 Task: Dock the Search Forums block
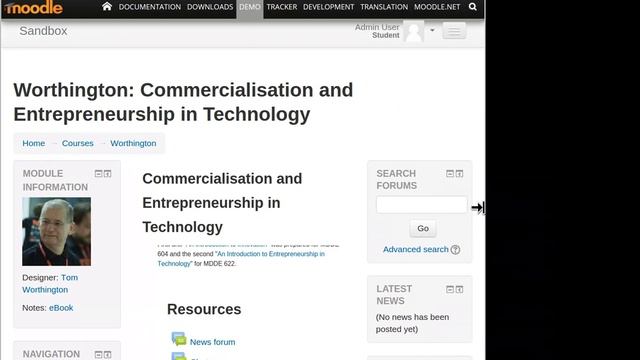[x=460, y=173]
